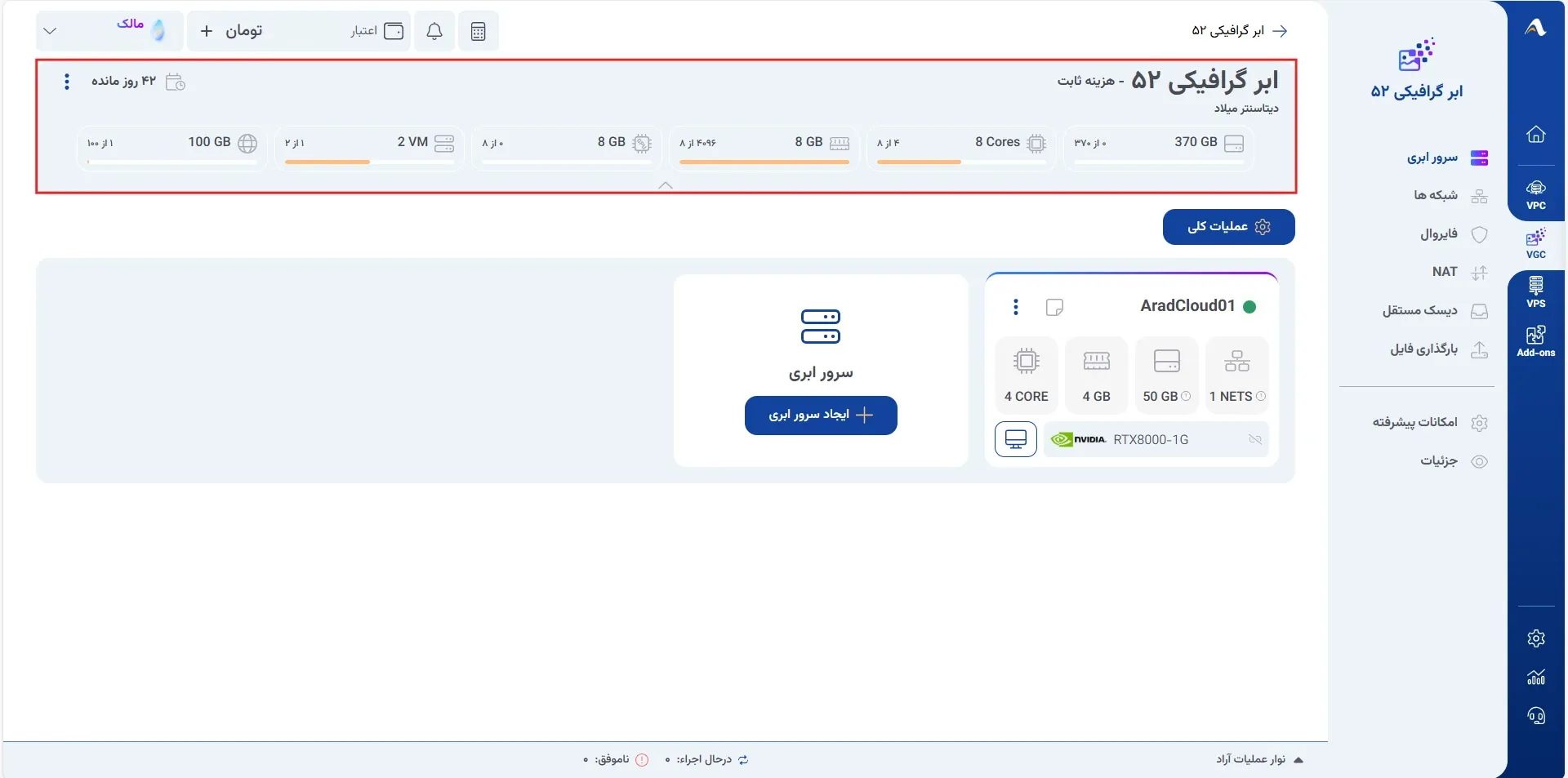Go to Home in the blue sidebar

click(x=1536, y=134)
